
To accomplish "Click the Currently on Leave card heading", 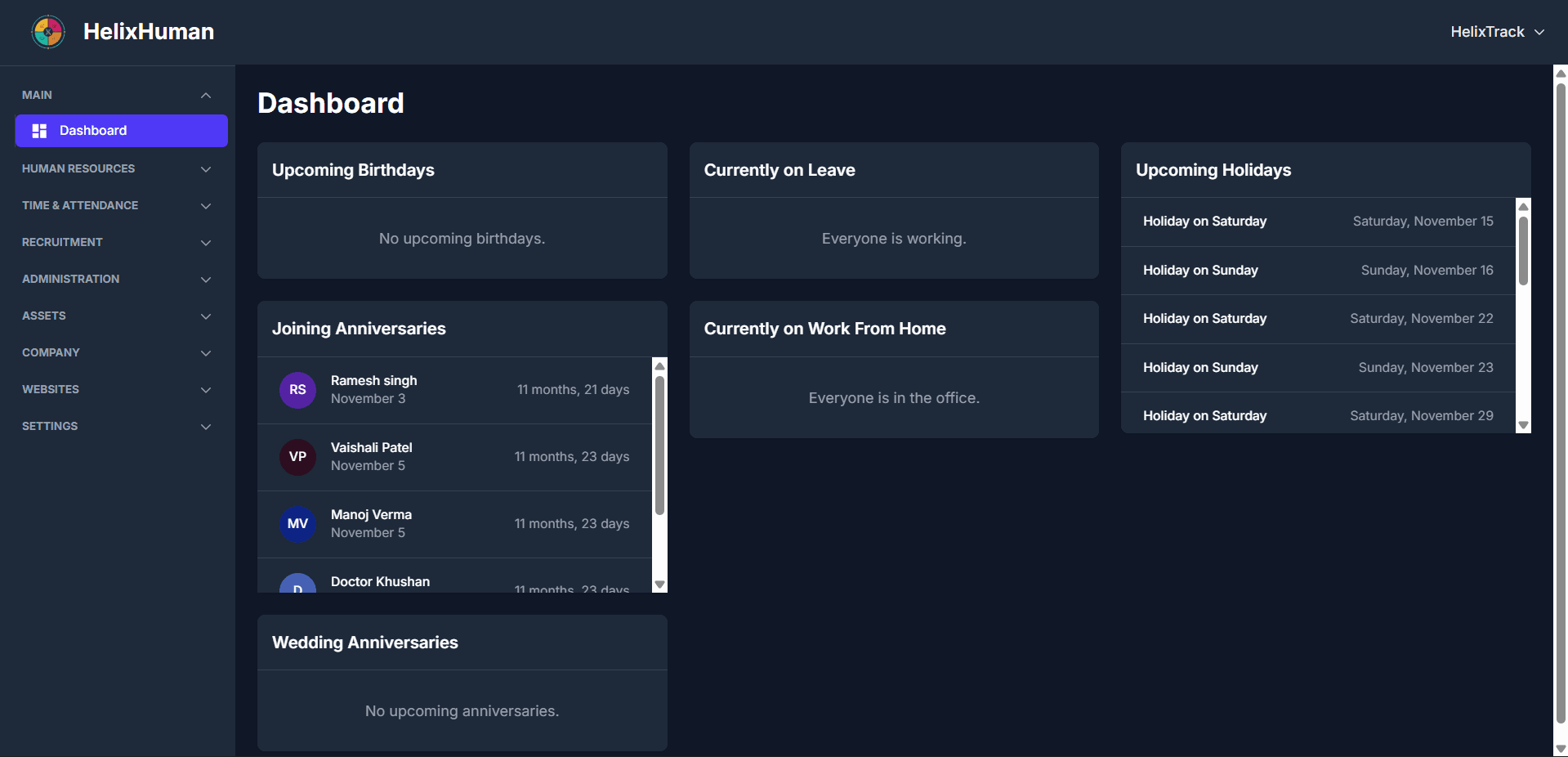I will pyautogui.click(x=780, y=170).
